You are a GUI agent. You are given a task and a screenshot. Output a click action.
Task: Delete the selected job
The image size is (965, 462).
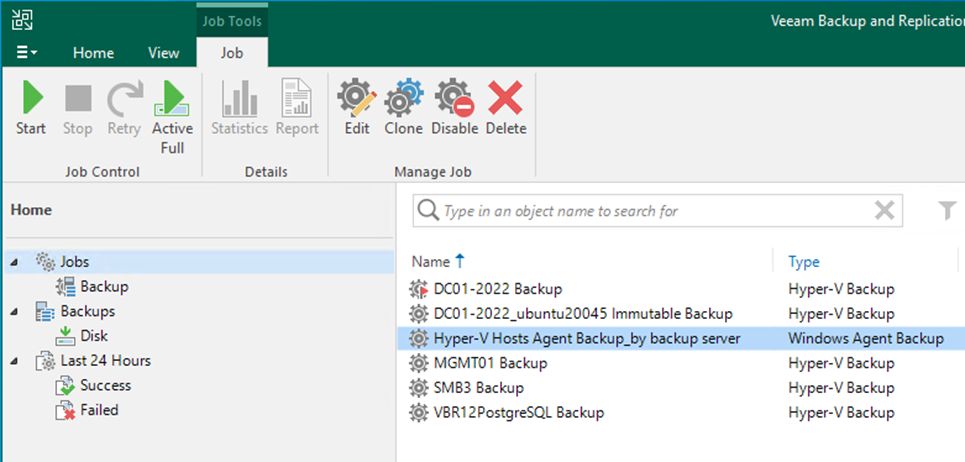point(506,108)
